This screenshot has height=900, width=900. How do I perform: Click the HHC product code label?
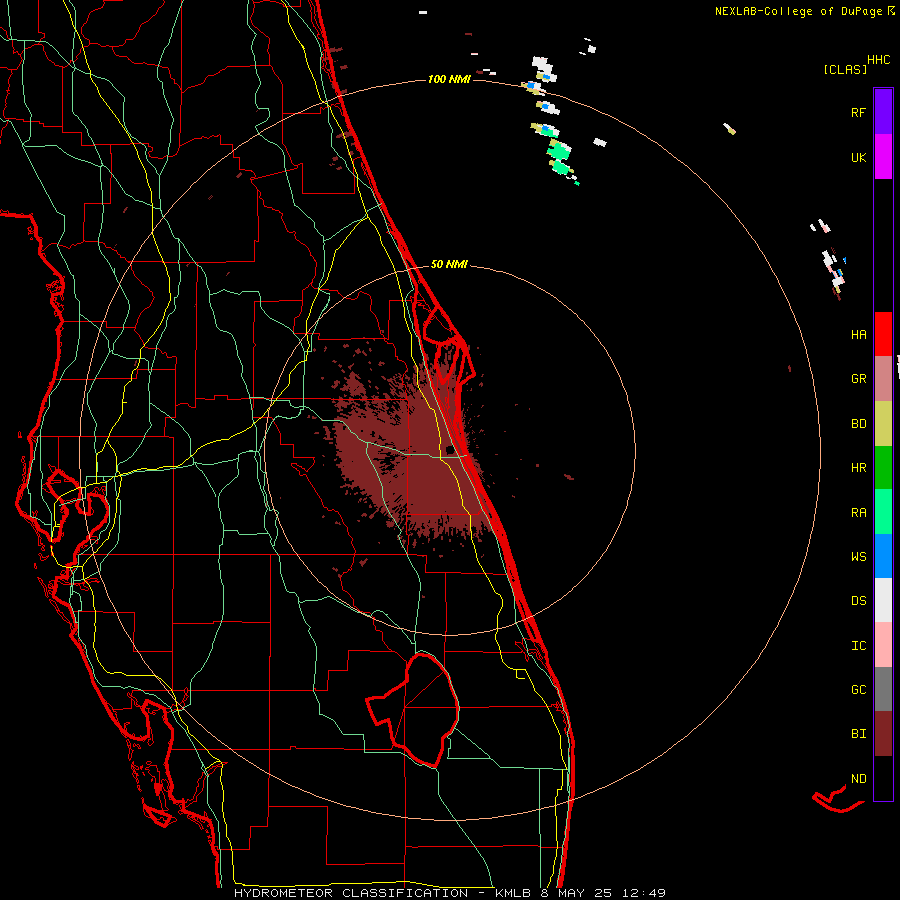coord(878,60)
